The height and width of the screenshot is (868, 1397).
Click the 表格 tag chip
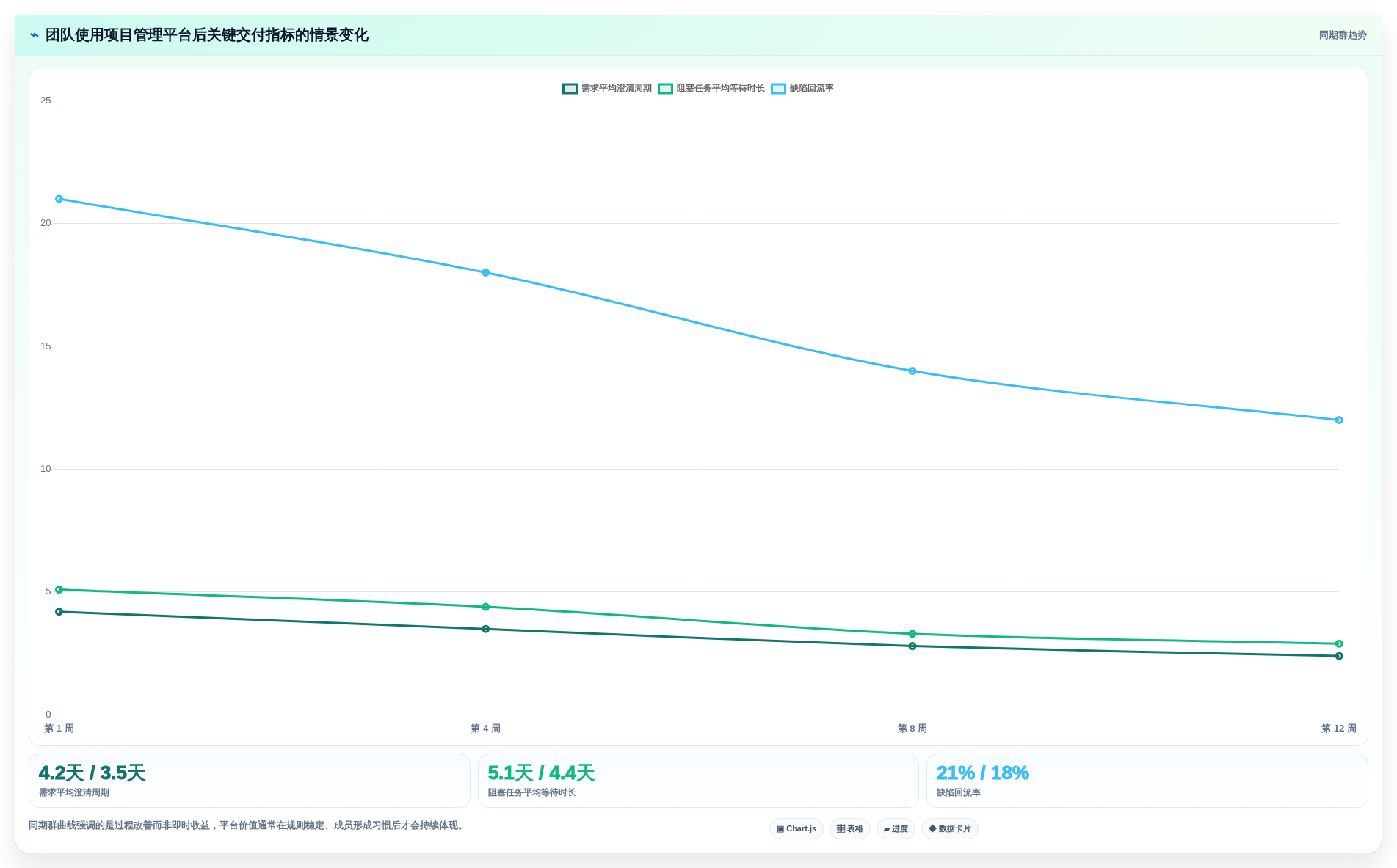coord(850,829)
